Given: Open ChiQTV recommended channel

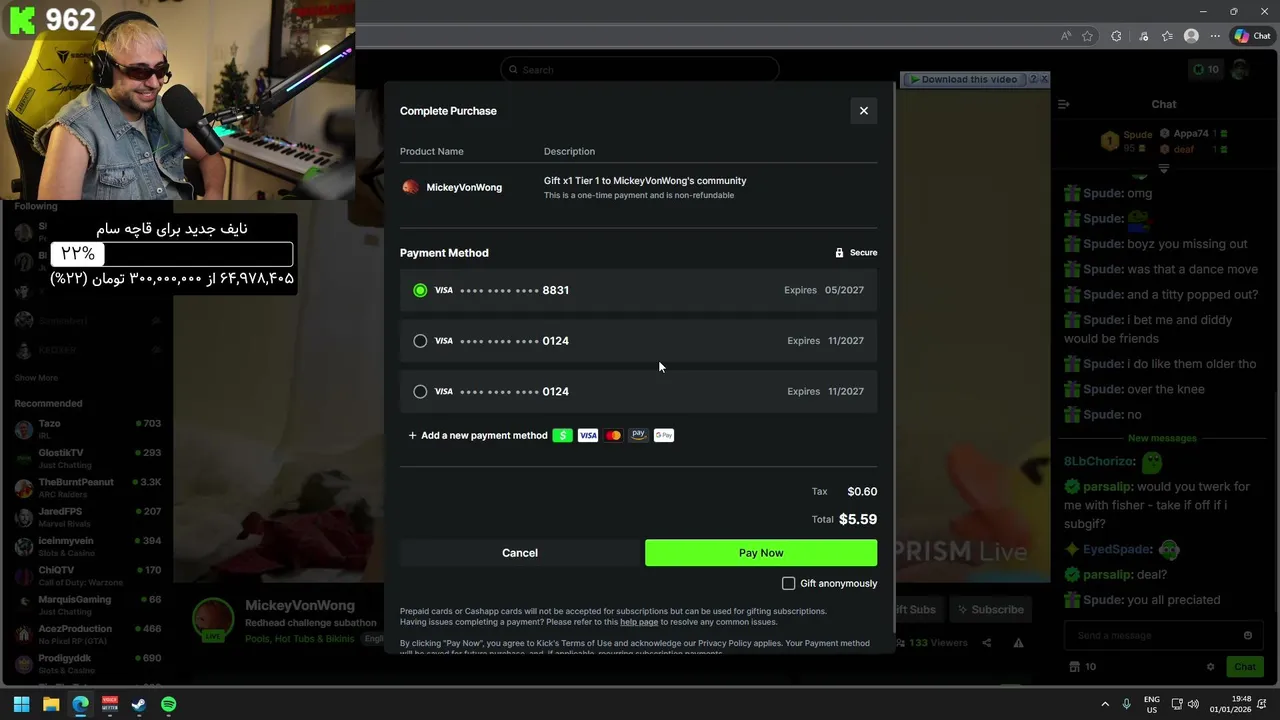Looking at the screenshot, I should [x=87, y=575].
